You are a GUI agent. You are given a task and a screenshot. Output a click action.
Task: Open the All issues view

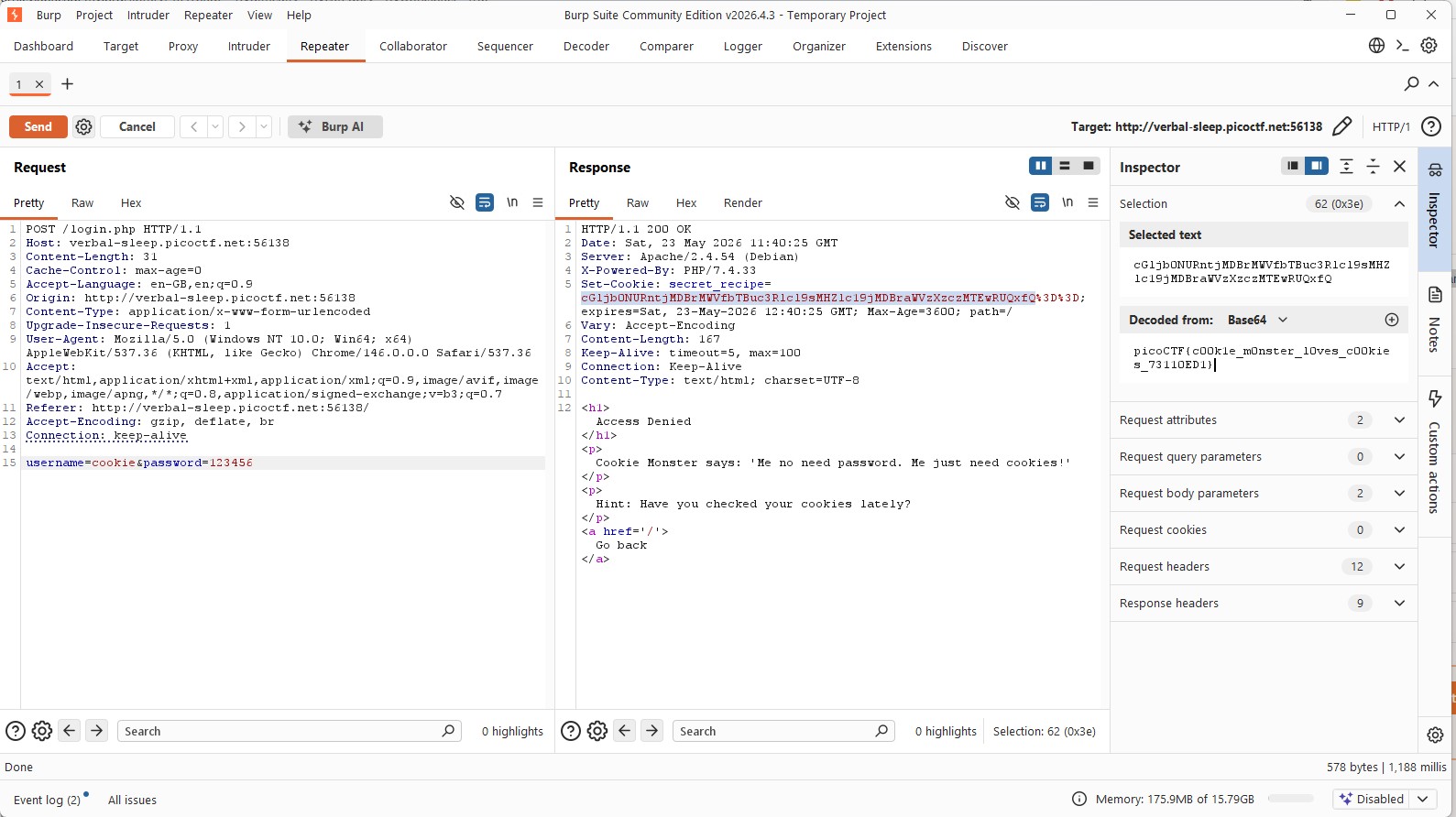coord(132,800)
